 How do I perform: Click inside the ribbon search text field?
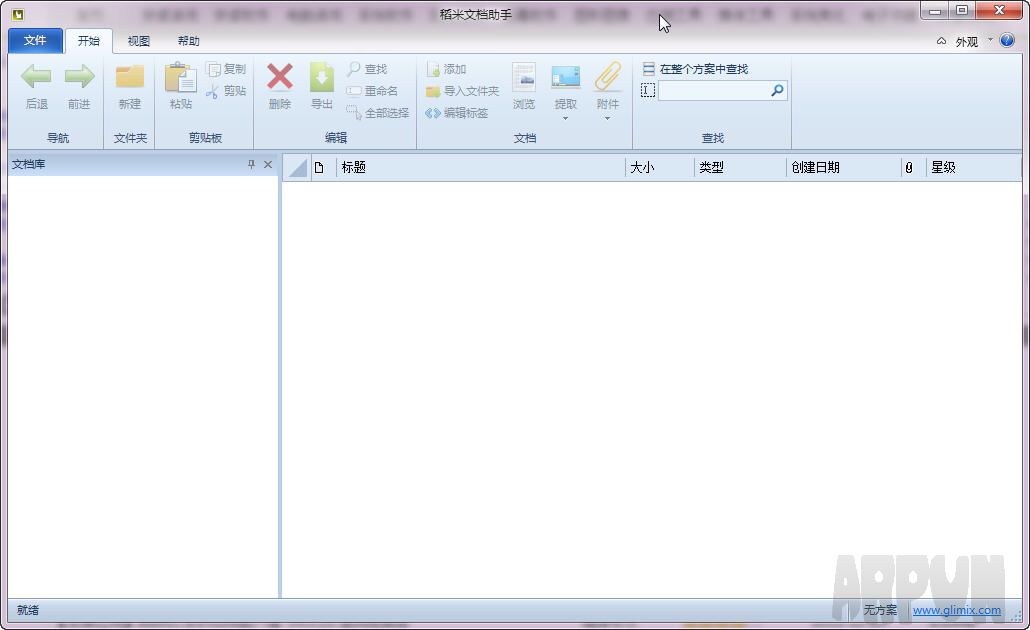pyautogui.click(x=712, y=91)
